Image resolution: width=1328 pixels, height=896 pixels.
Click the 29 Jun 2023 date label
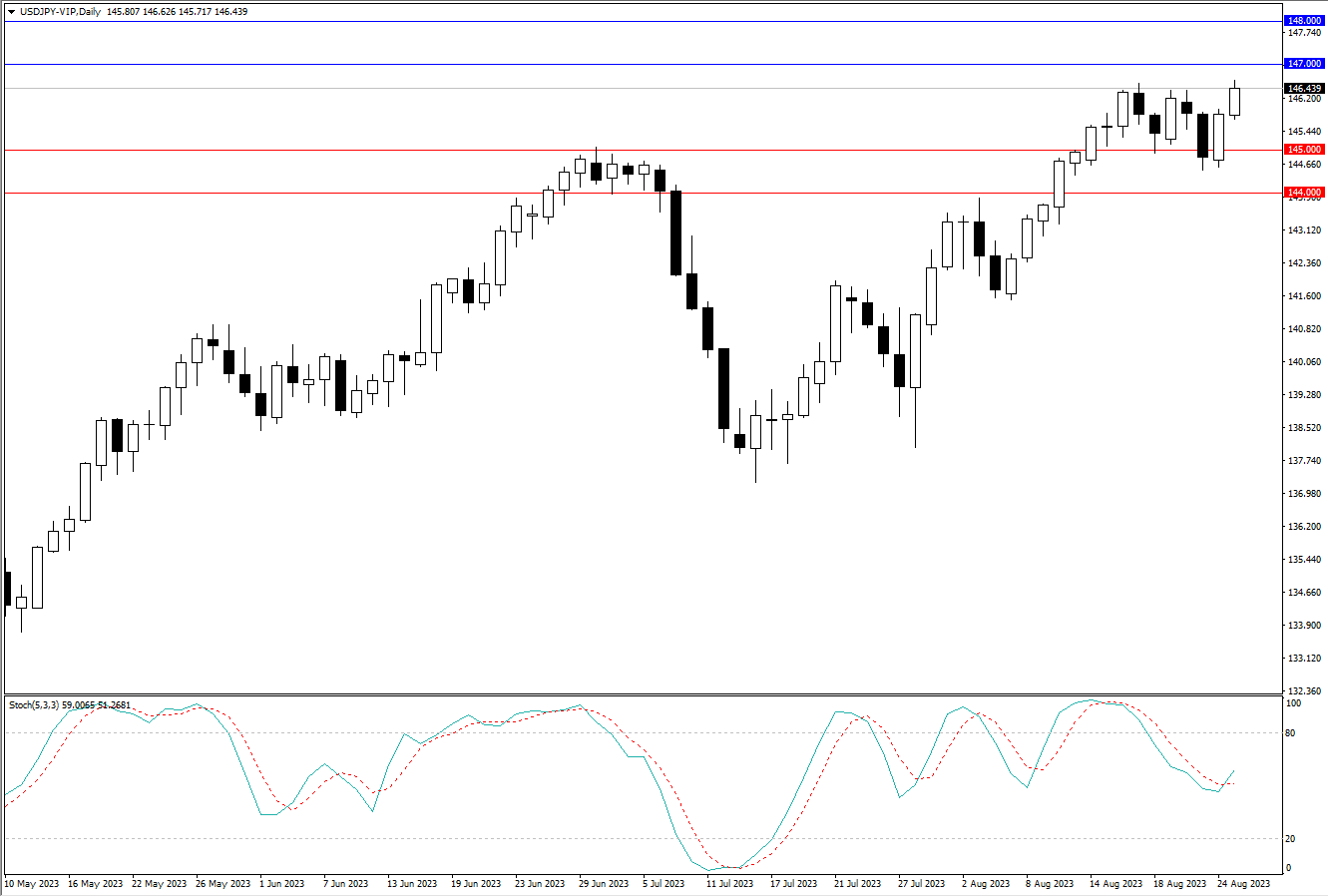(x=604, y=884)
